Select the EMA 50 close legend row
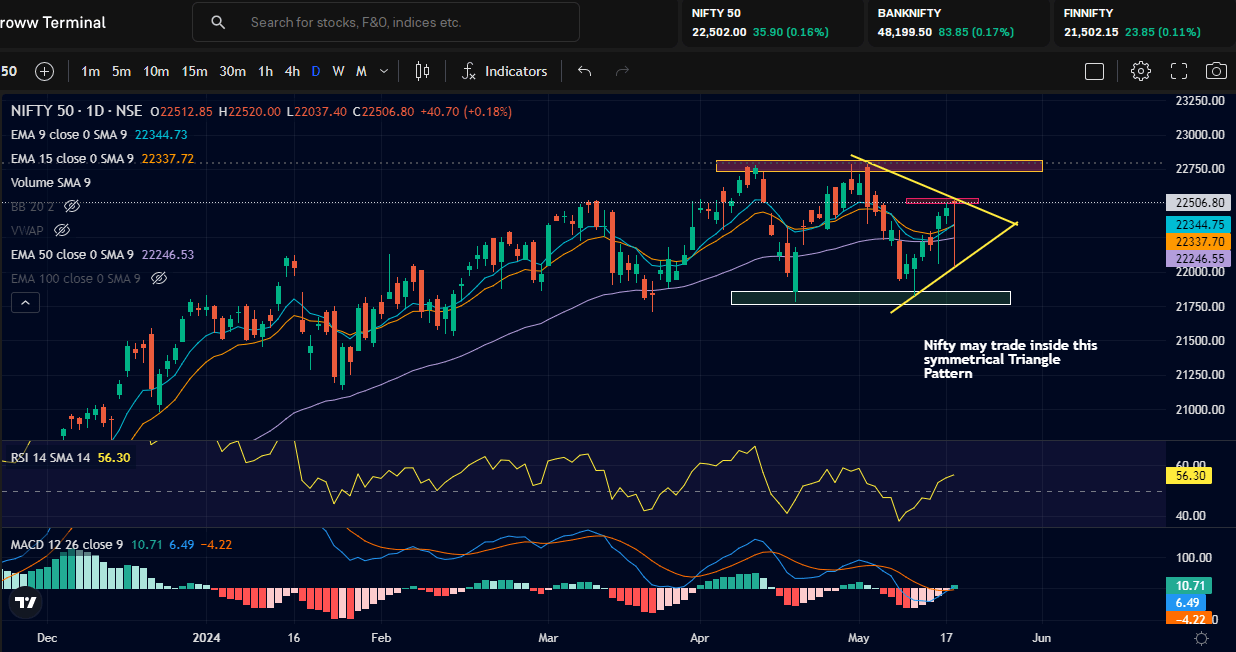The height and width of the screenshot is (652, 1236). pos(102,254)
